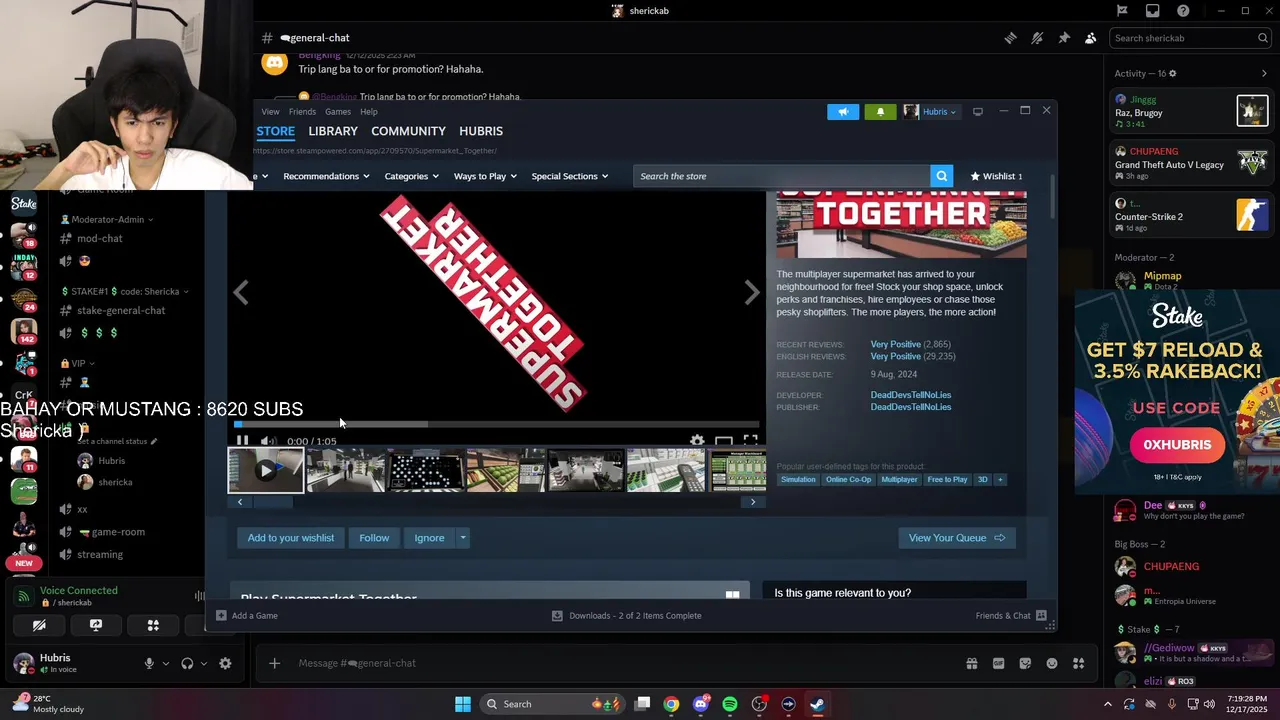Expand Ignore button dropdown arrow

pyautogui.click(x=462, y=538)
